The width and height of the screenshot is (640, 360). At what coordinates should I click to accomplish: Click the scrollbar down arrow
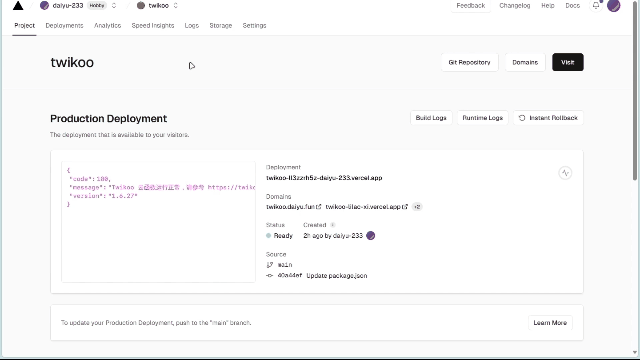point(635,353)
